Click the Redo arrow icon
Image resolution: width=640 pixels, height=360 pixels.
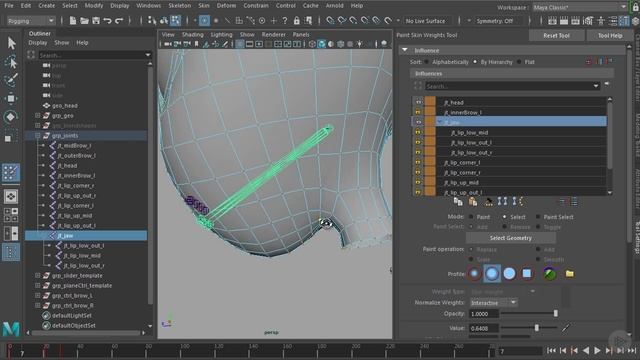119,20
